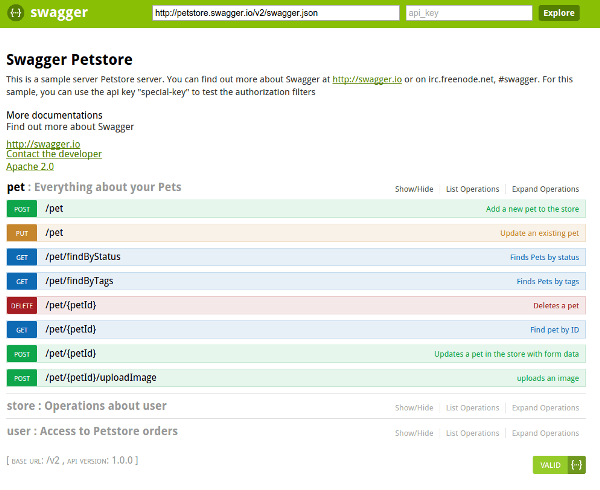600x490 pixels.
Task: Open the http://swagger.io link in the description paragraph
Action: tap(367, 79)
